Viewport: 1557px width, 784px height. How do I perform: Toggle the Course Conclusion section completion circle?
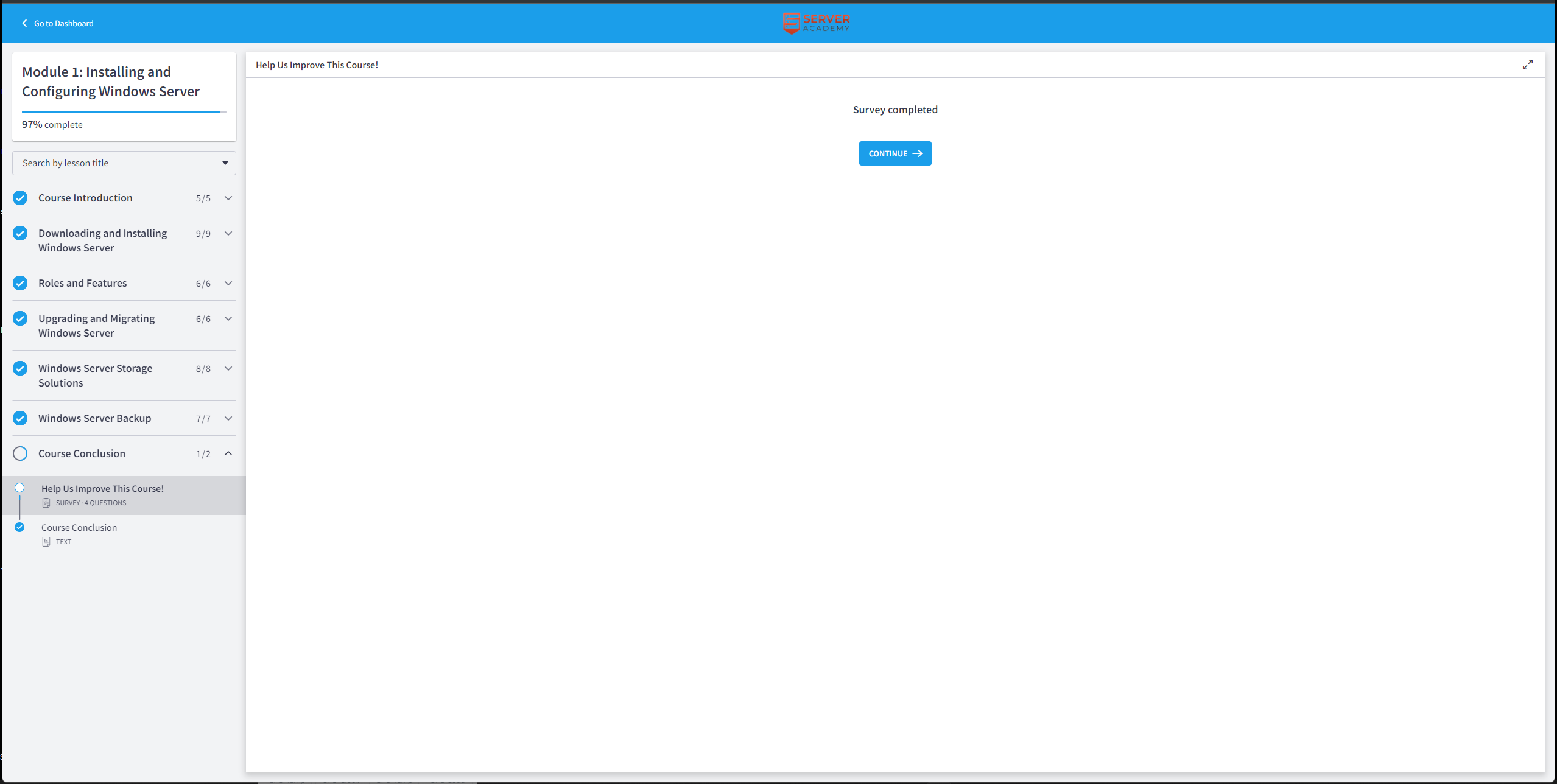point(20,453)
